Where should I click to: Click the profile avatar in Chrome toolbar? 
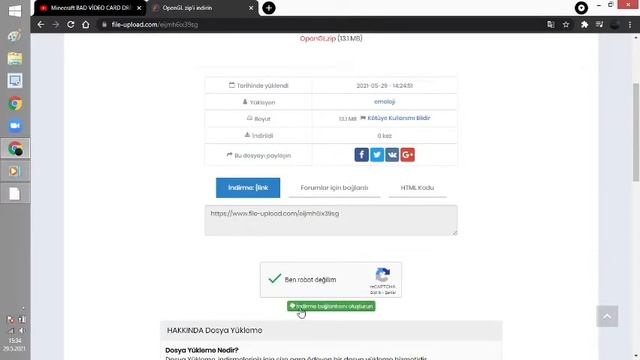615,24
